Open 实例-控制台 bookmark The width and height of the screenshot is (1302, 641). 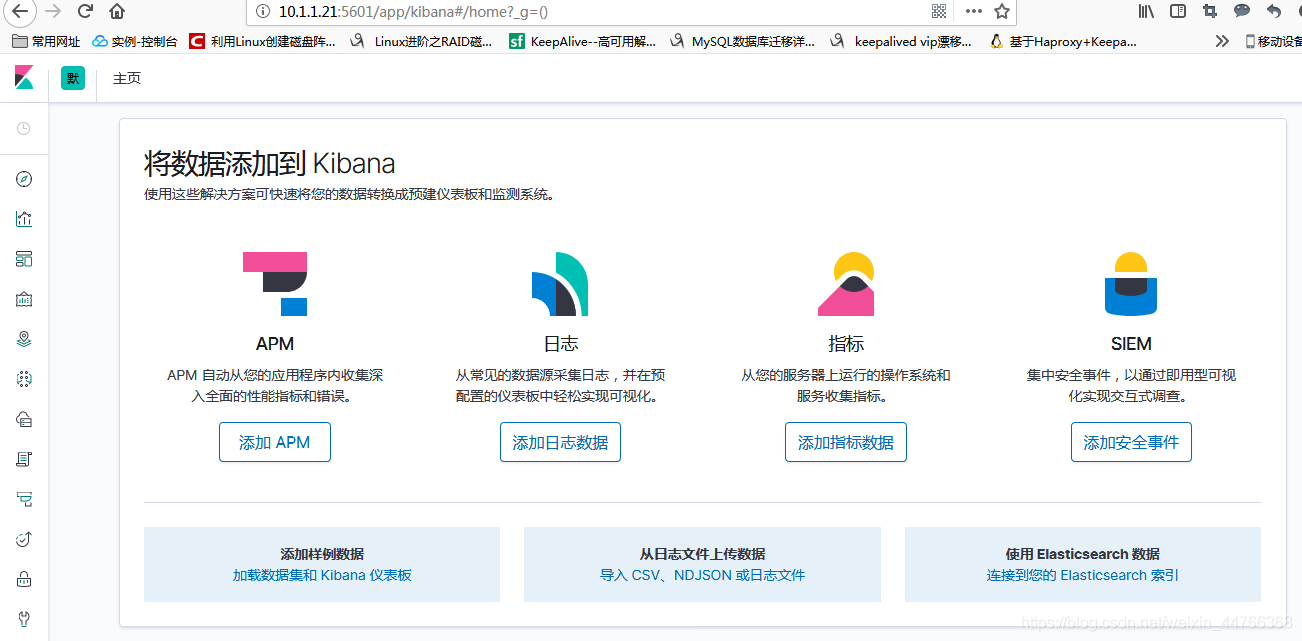click(x=134, y=41)
